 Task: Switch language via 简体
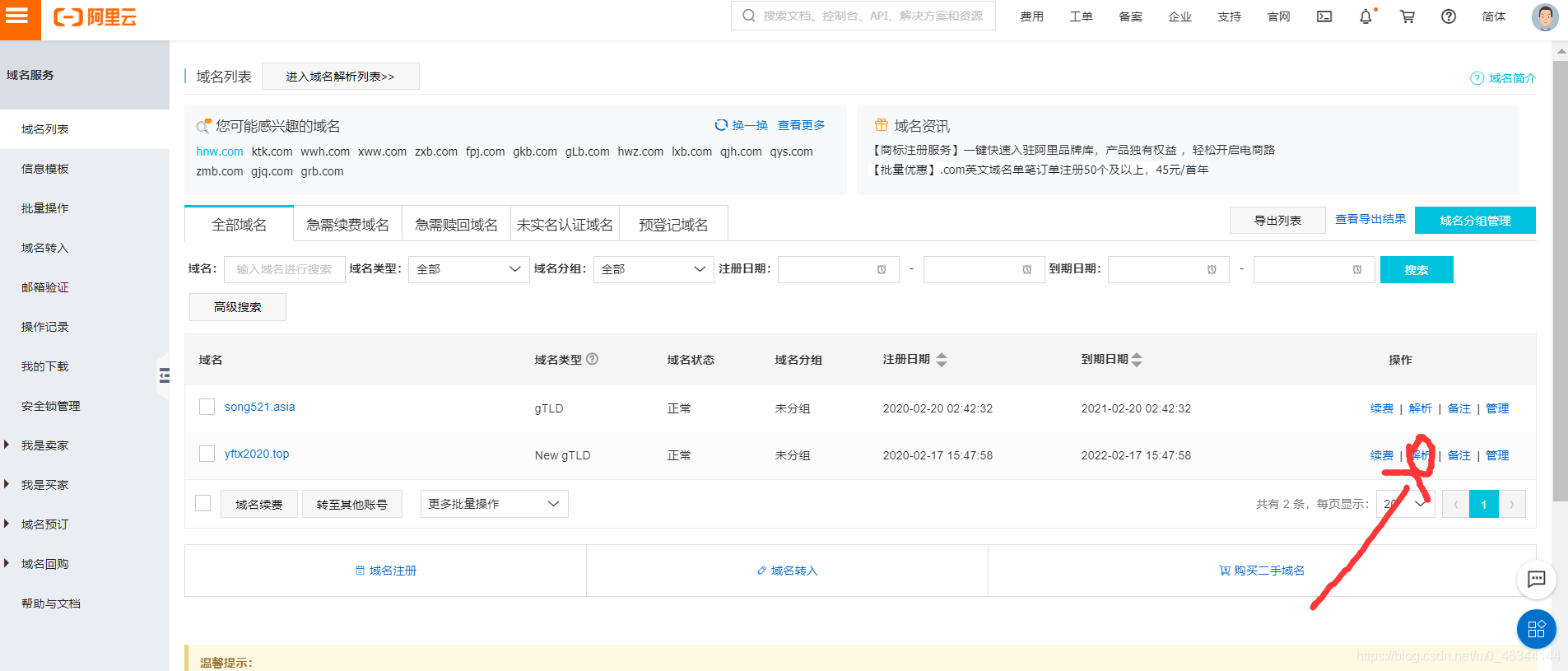(x=1493, y=16)
